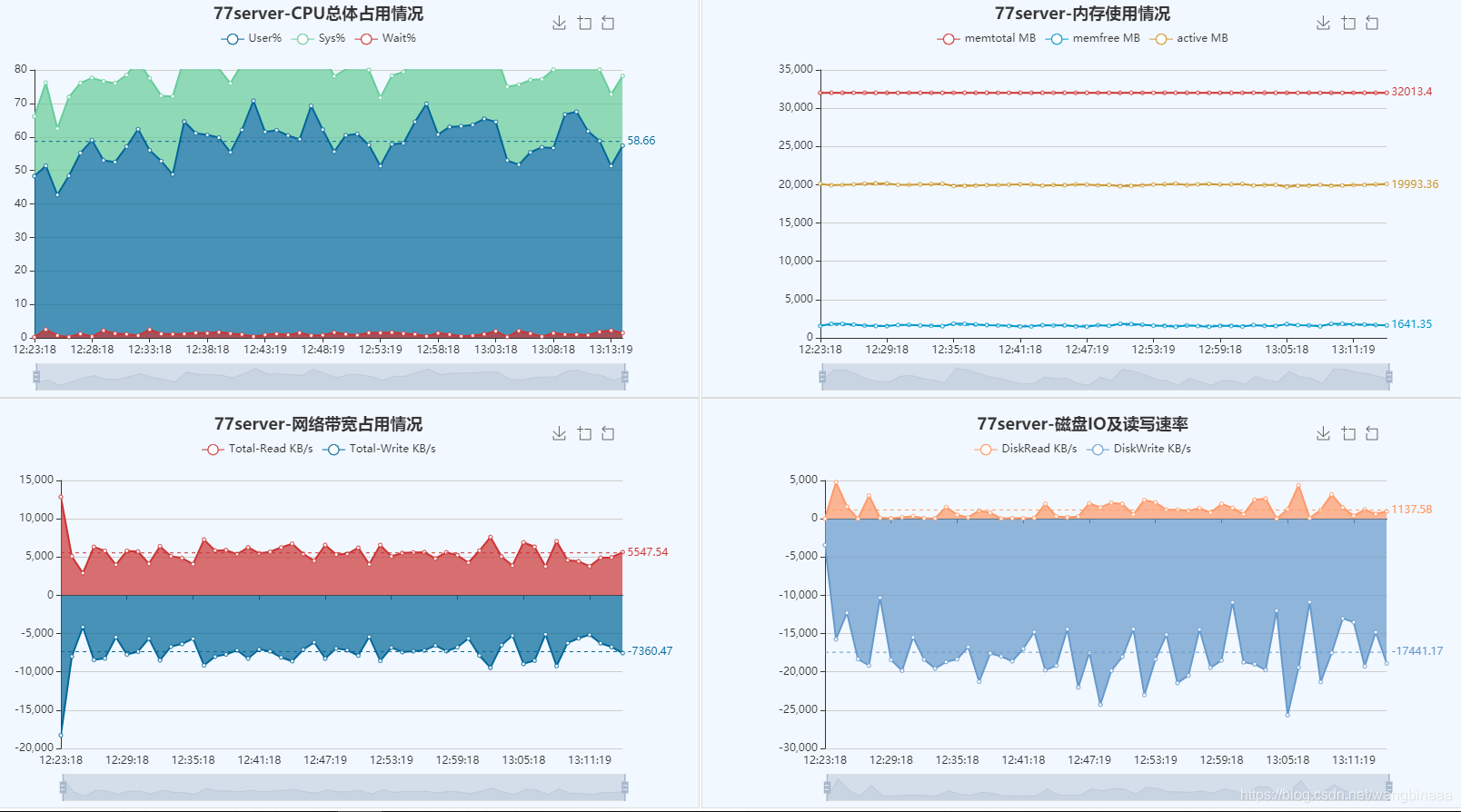The image size is (1461, 812).
Task: Toggle the User% series legend
Action: 252,38
